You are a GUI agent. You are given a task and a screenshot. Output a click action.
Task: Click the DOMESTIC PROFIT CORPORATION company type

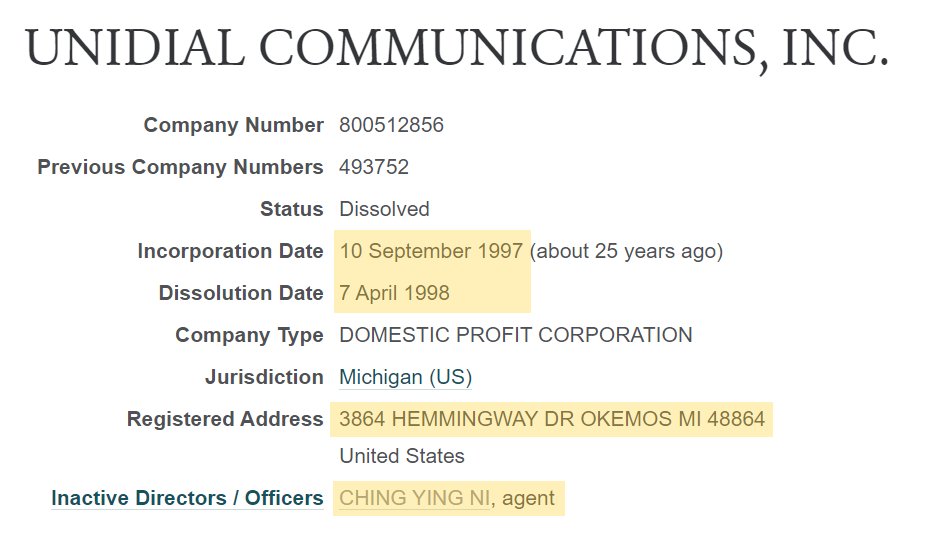pyautogui.click(x=515, y=335)
